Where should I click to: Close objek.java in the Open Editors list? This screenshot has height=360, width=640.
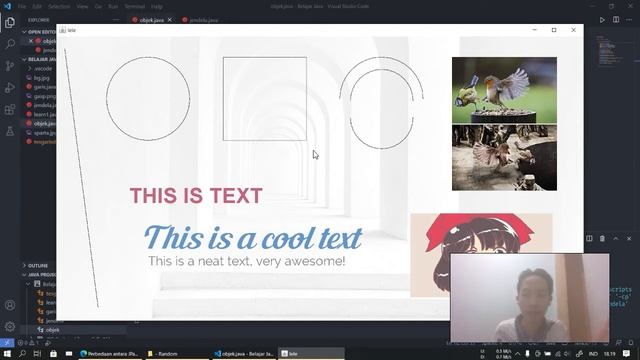pyautogui.click(x=31, y=41)
